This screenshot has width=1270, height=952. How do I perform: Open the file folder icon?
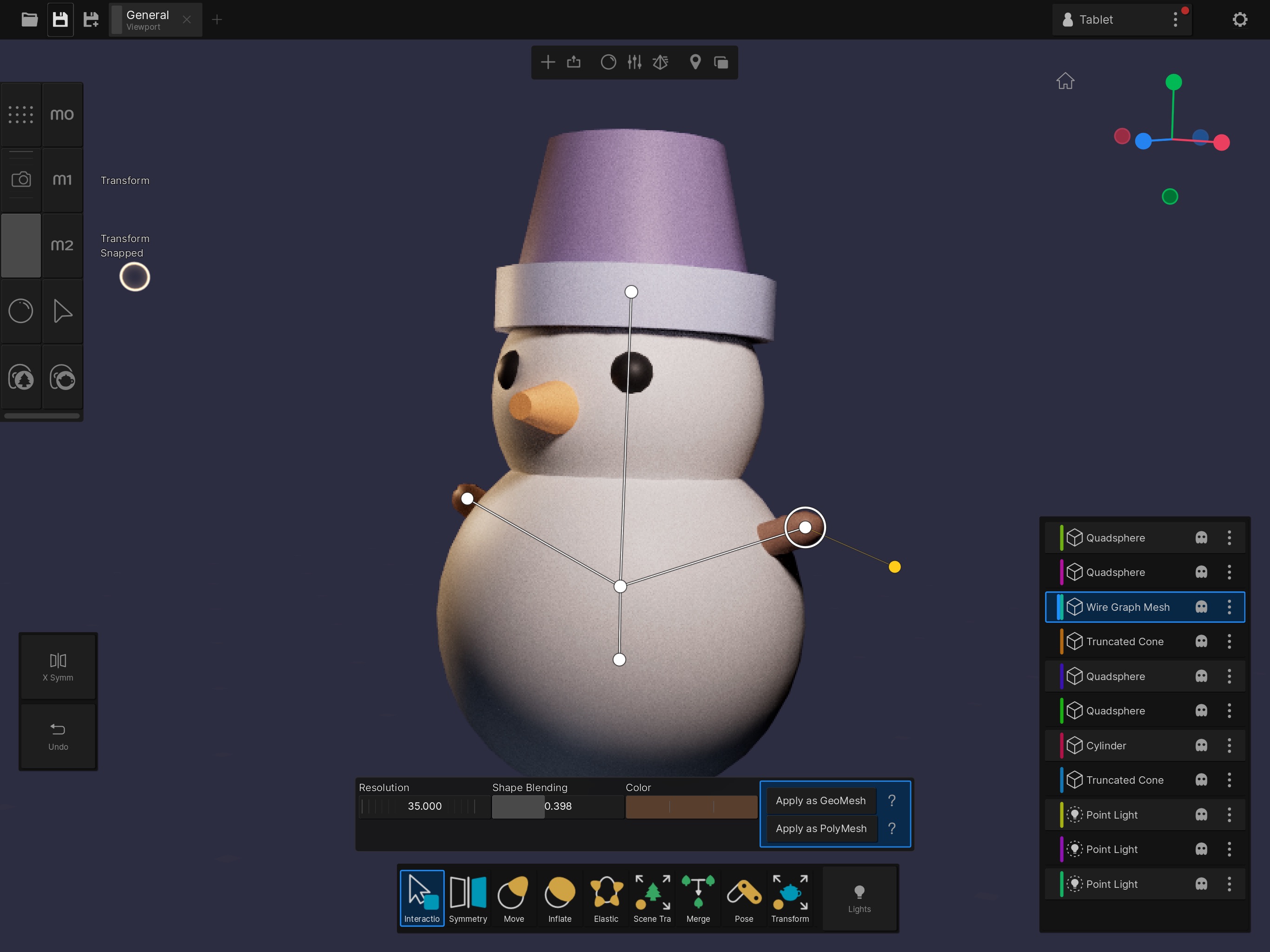pyautogui.click(x=29, y=20)
